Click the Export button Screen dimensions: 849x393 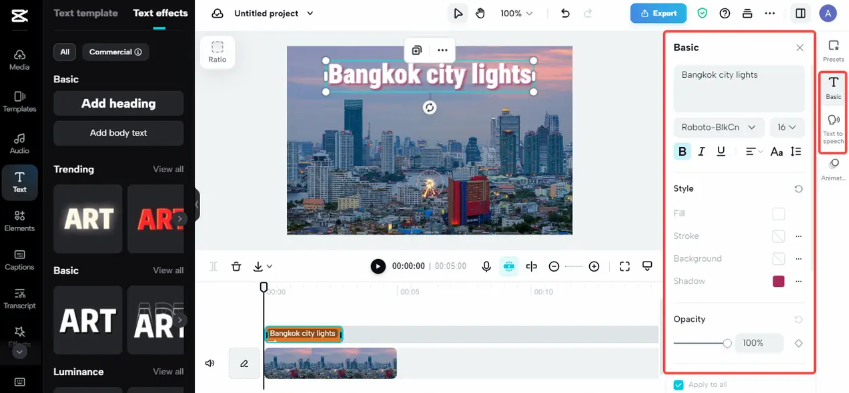tap(658, 14)
